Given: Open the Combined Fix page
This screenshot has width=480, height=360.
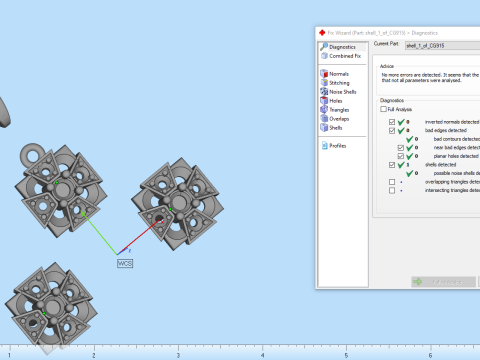Looking at the screenshot, I should (341, 56).
